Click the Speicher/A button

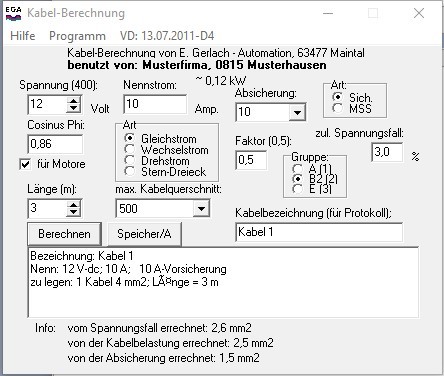pos(144,234)
